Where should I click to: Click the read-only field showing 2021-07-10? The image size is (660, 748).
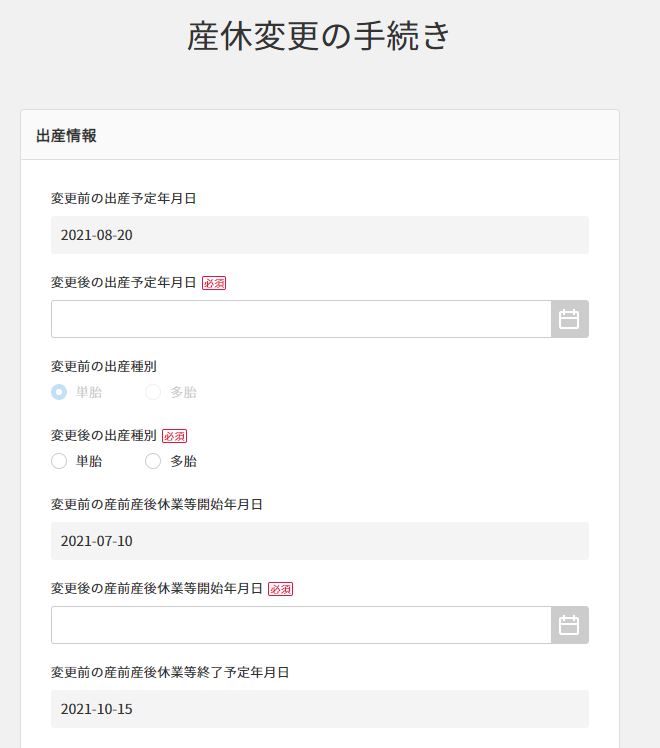click(x=320, y=541)
